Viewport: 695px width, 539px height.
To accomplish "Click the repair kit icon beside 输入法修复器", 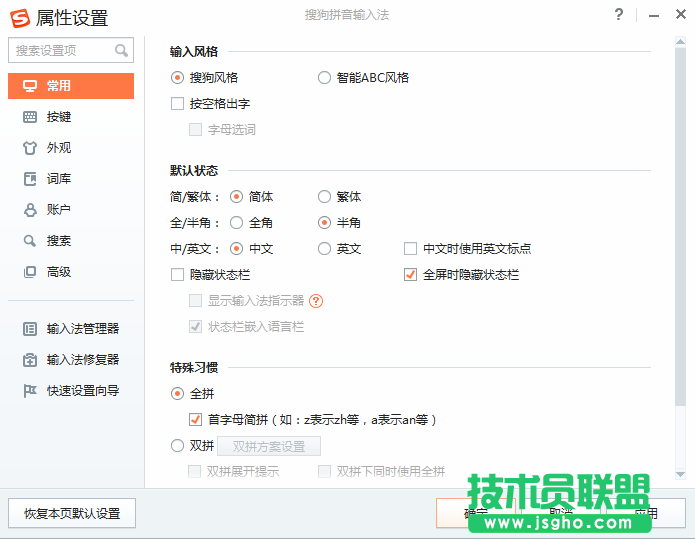I will [30, 360].
